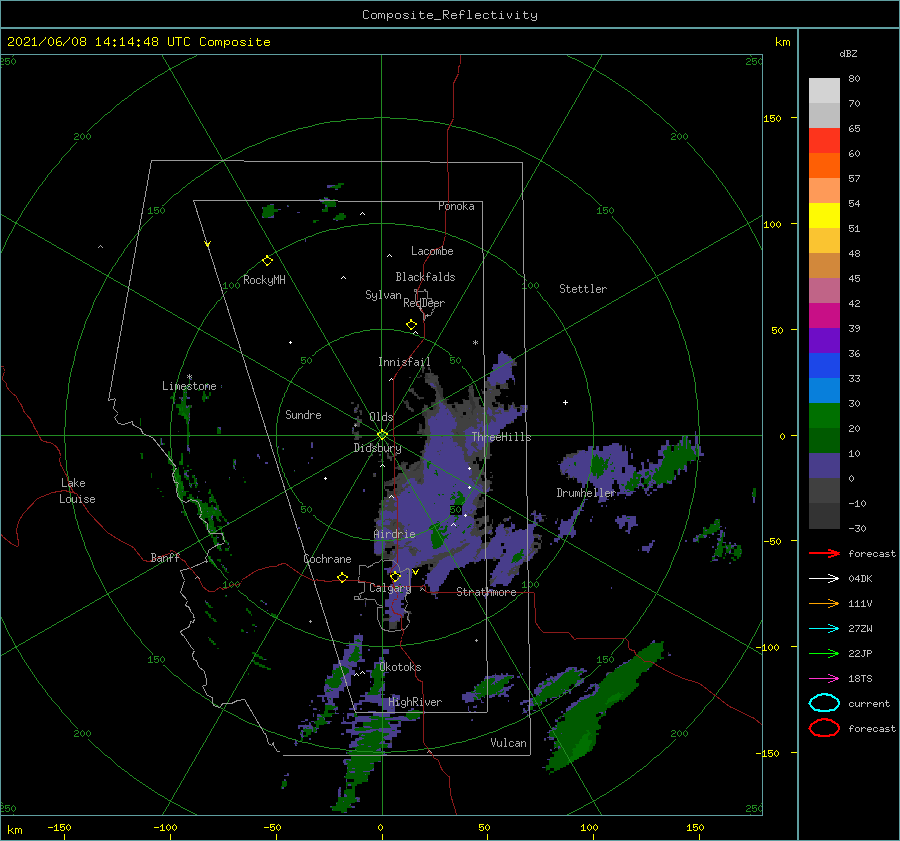The width and height of the screenshot is (900, 841).
Task: Click the cyan 27ZW arrow icon
Action: tap(824, 628)
